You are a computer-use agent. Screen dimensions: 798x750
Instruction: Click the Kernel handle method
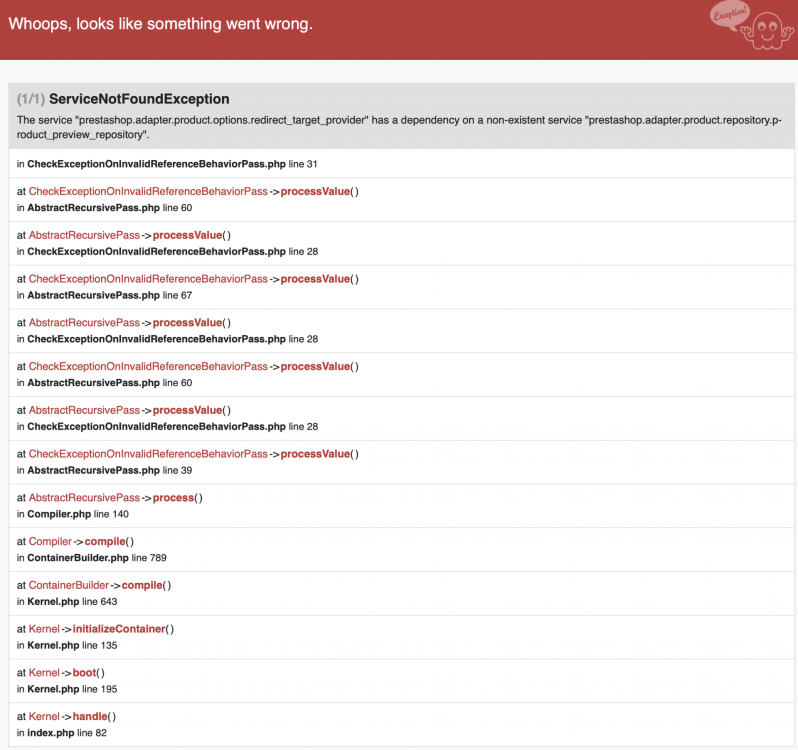pos(90,716)
